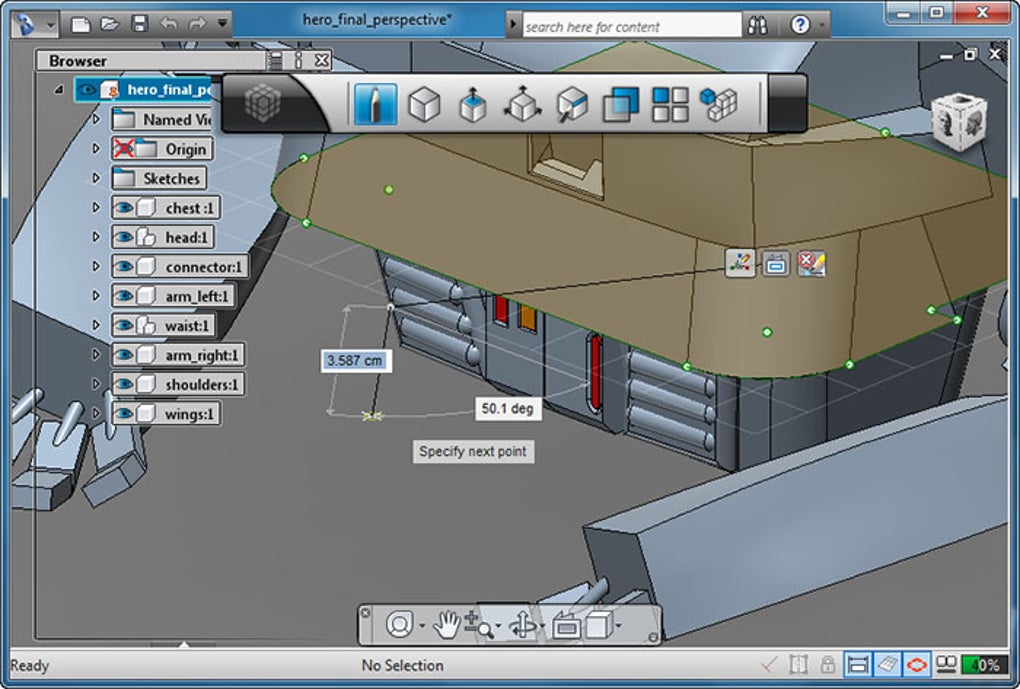Screen dimensions: 1020x689
Task: Expand the connector:1 node
Action: click(96, 266)
